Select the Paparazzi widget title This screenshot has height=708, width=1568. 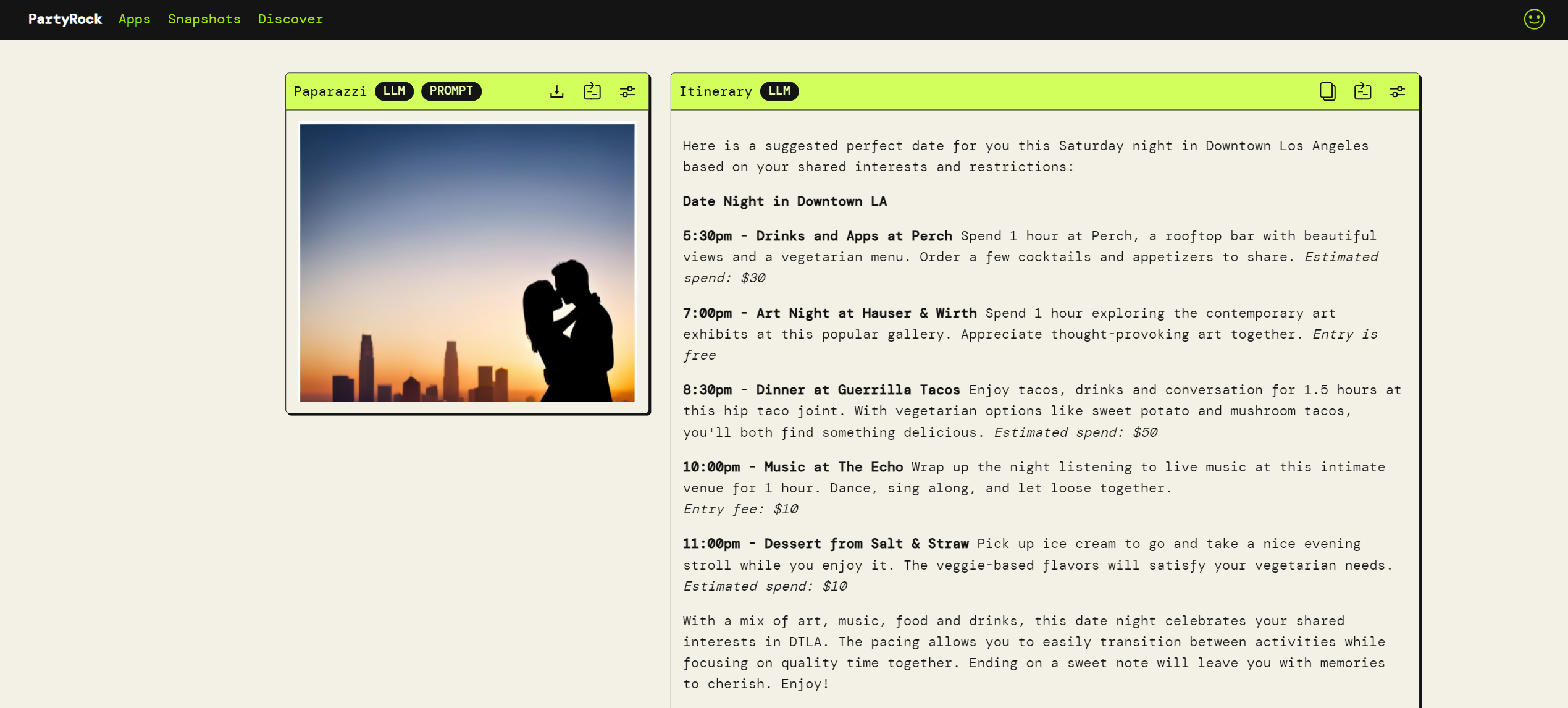tap(330, 91)
